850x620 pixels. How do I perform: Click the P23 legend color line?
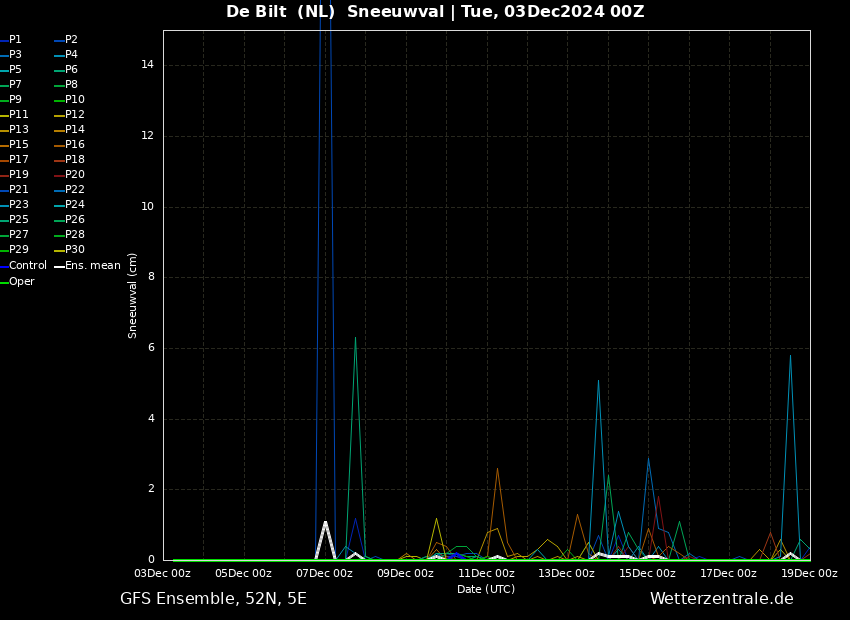[4, 205]
